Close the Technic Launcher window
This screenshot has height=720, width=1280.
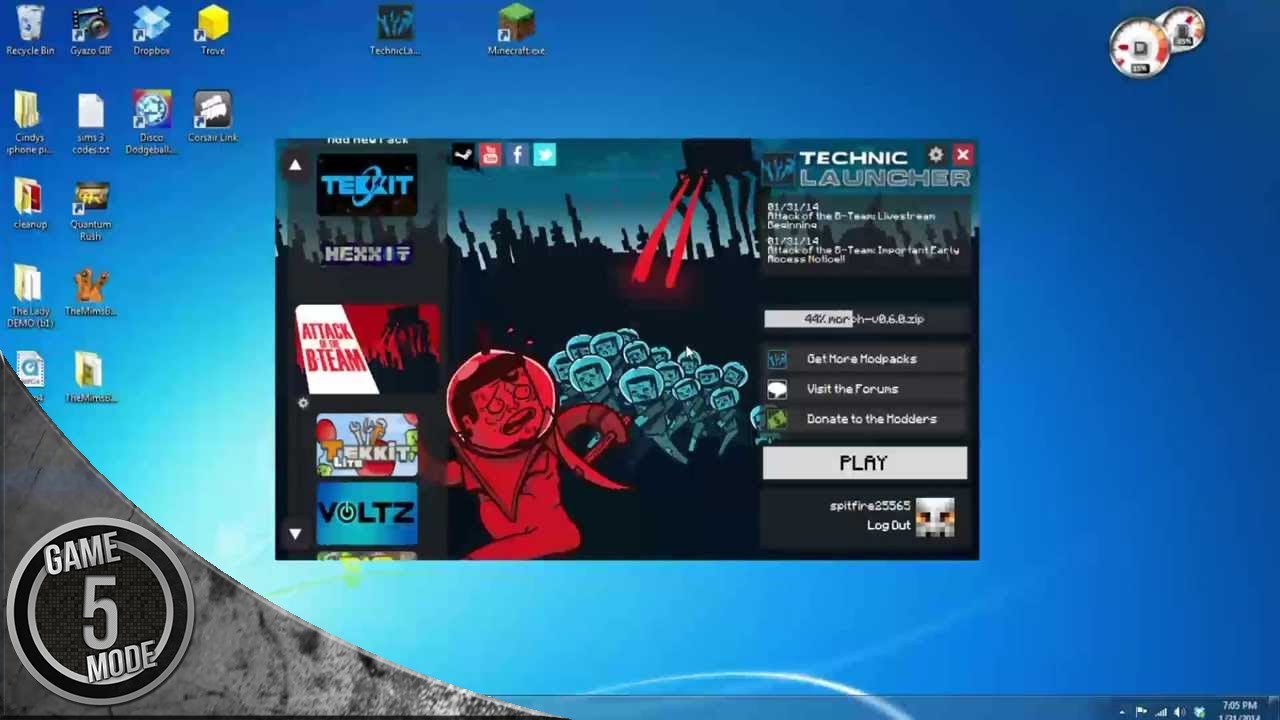click(962, 154)
